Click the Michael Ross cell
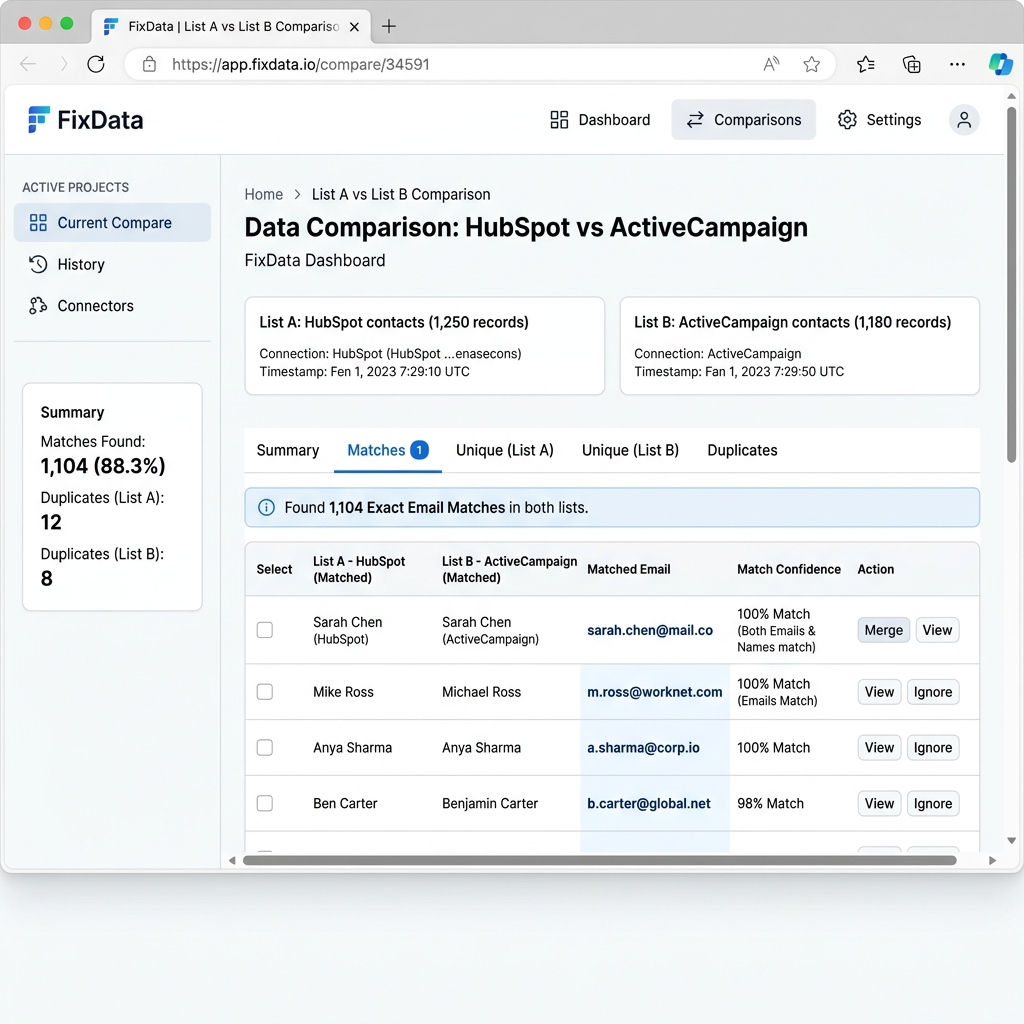The width and height of the screenshot is (1024, 1024). pos(481,692)
